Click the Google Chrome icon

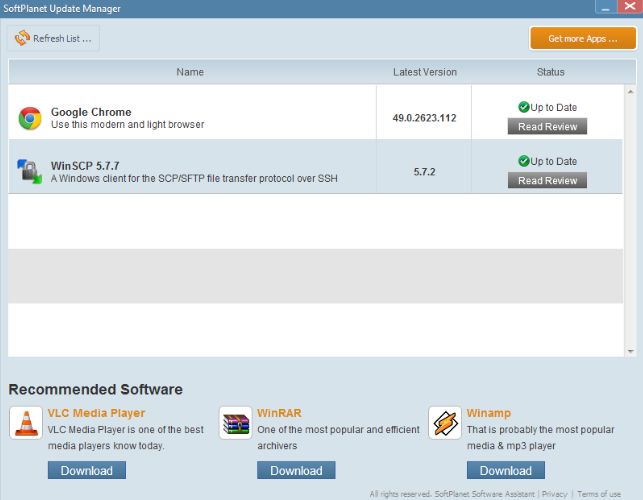click(x=30, y=118)
